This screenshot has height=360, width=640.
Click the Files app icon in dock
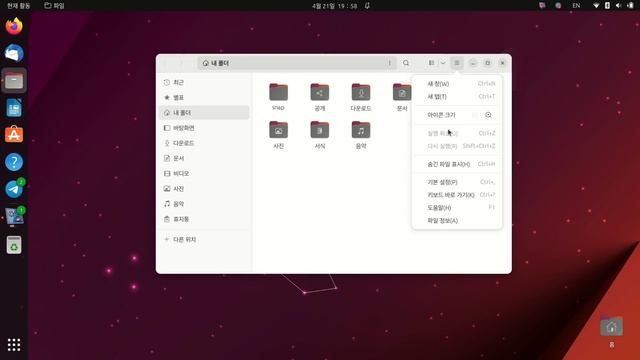coord(14,80)
